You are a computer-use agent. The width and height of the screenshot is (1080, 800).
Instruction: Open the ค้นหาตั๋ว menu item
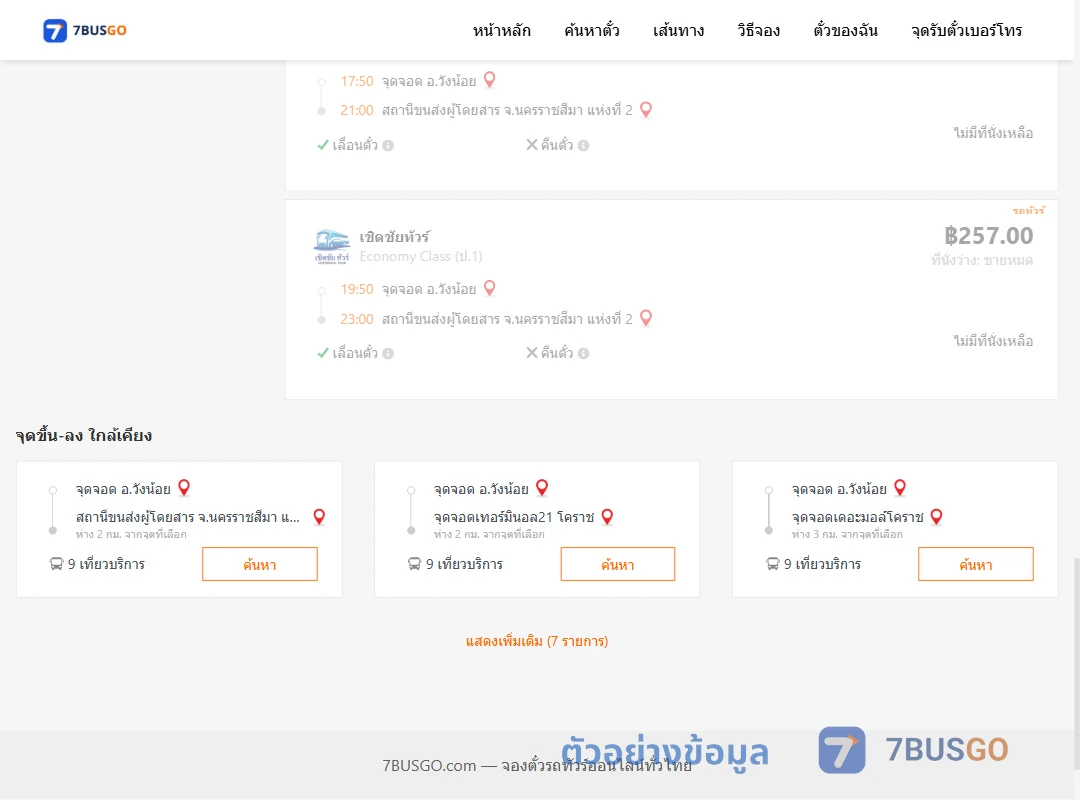592,30
